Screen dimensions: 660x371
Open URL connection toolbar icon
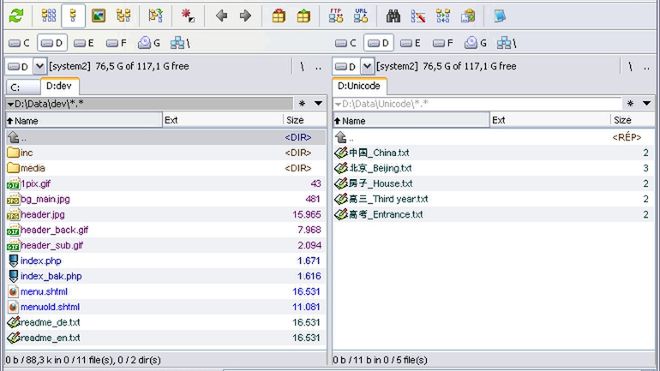tap(361, 16)
